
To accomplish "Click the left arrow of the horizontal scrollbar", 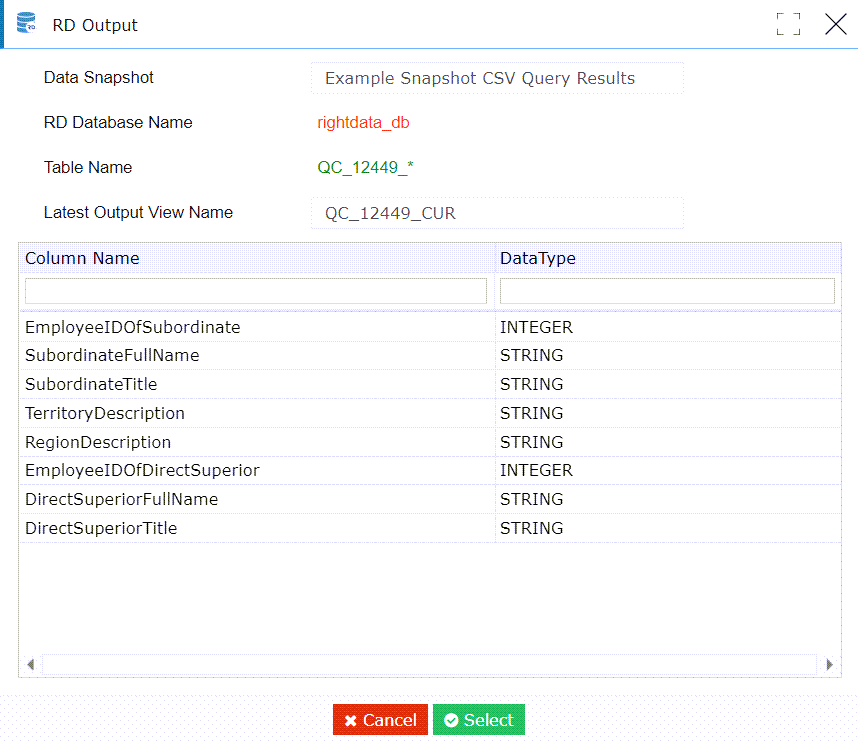I will click(30, 664).
